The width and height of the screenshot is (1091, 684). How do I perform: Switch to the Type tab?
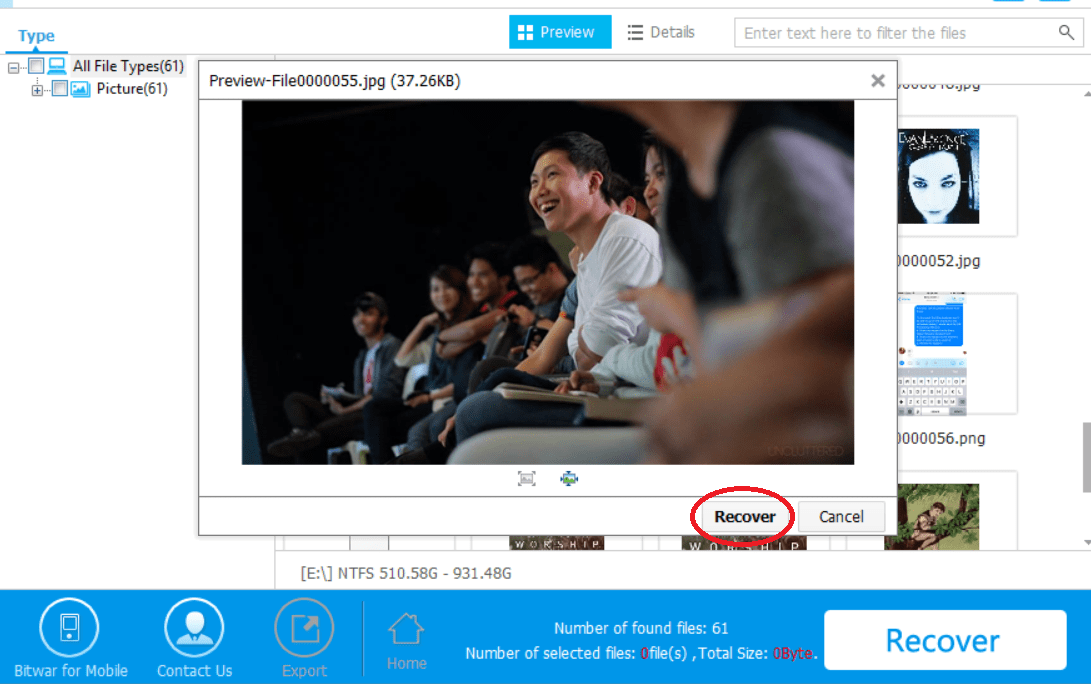point(36,36)
